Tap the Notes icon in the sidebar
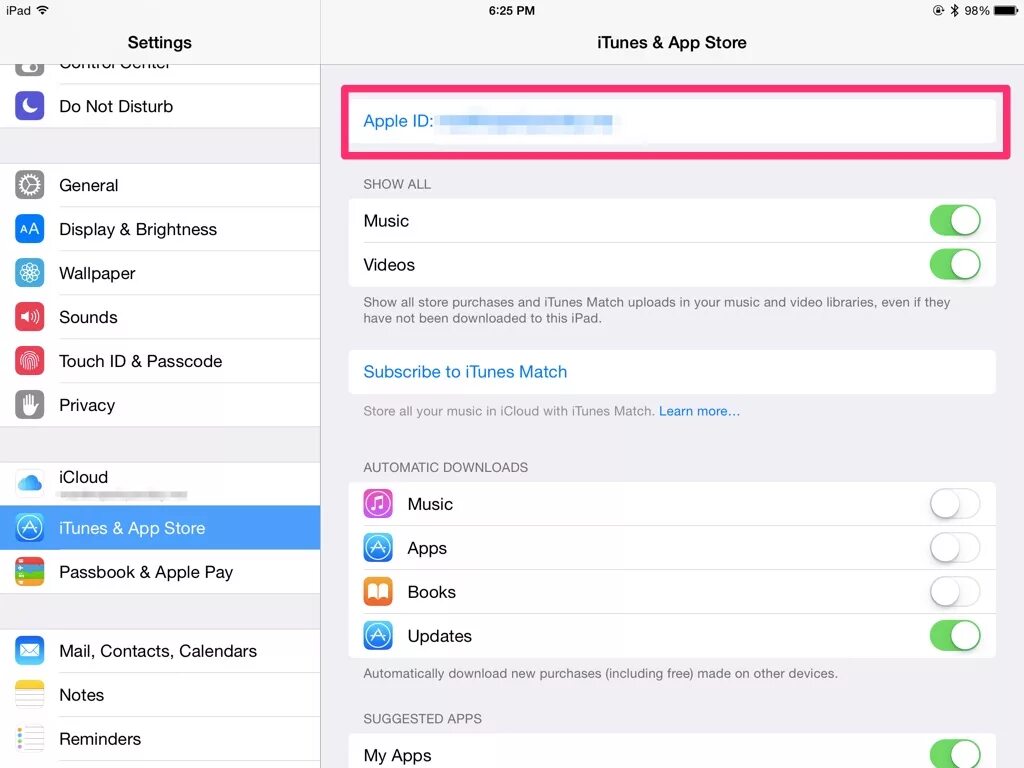The height and width of the screenshot is (768, 1024). (29, 694)
